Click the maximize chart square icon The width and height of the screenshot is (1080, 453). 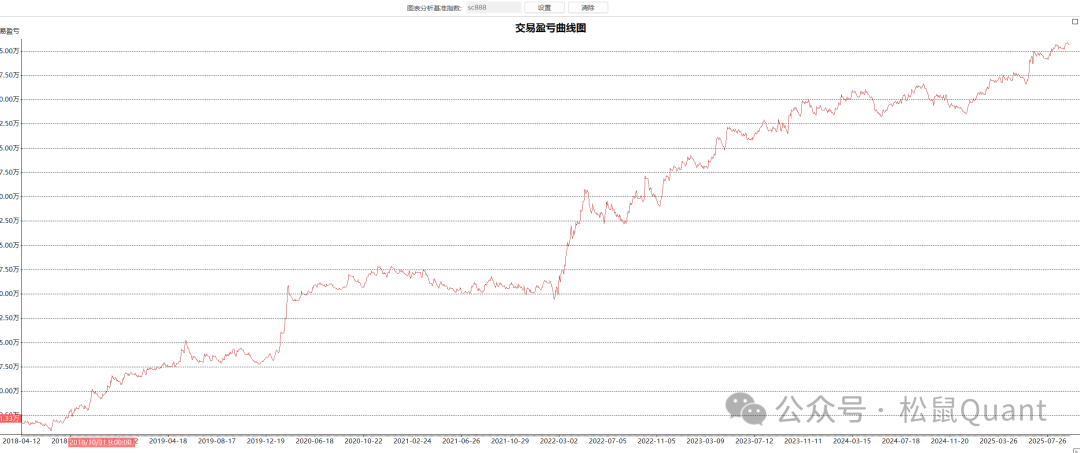1074,21
